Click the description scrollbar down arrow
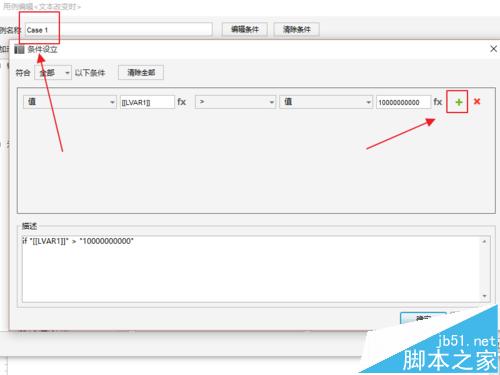 pyautogui.click(x=484, y=296)
